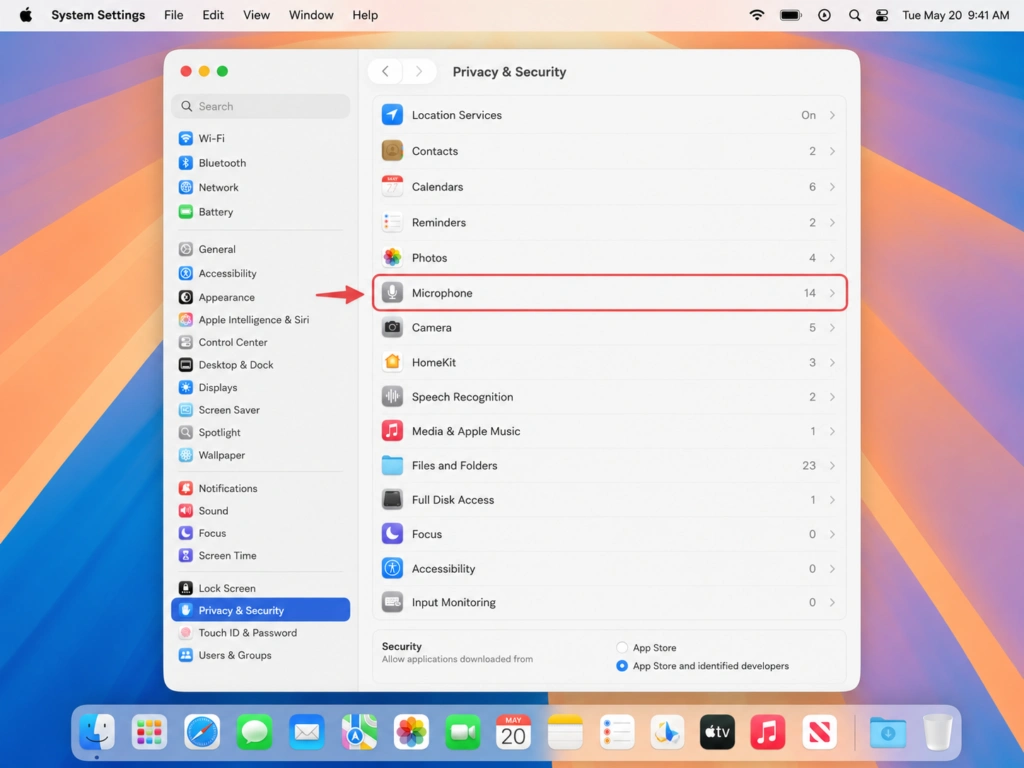The width and height of the screenshot is (1024, 768).
Task: Expand the Focus privacy row chevron
Action: [x=832, y=534]
